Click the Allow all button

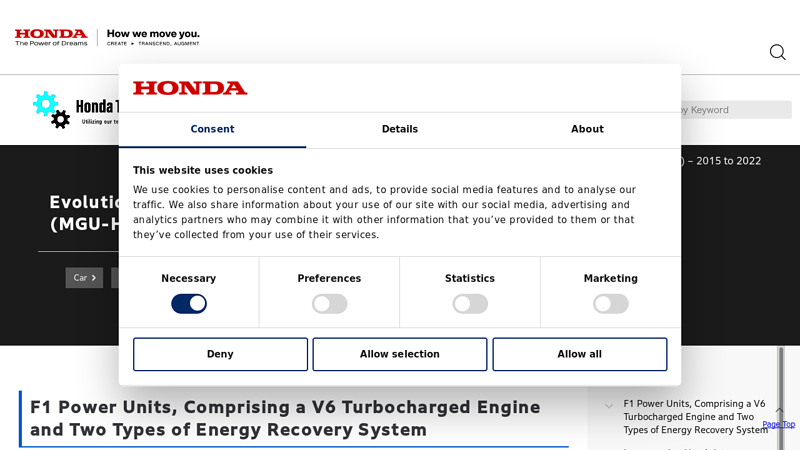580,354
